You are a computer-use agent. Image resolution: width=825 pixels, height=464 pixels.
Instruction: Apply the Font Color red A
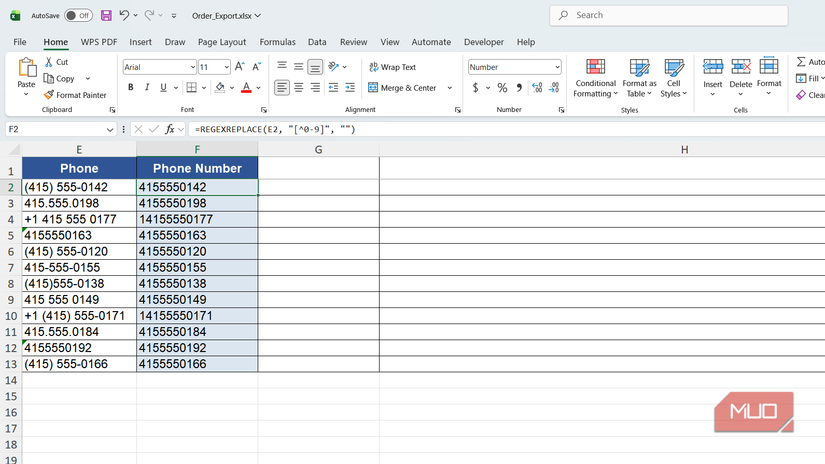tap(246, 87)
